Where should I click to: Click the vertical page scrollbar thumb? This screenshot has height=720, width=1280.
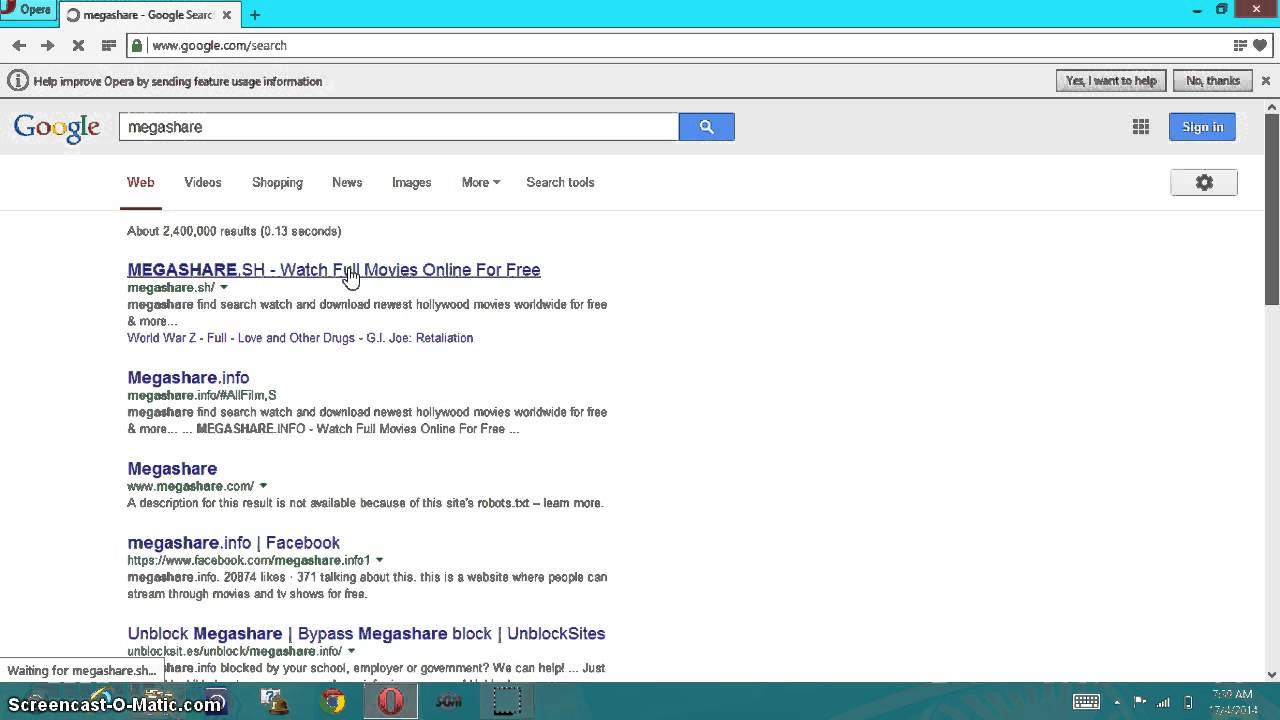(x=1272, y=211)
